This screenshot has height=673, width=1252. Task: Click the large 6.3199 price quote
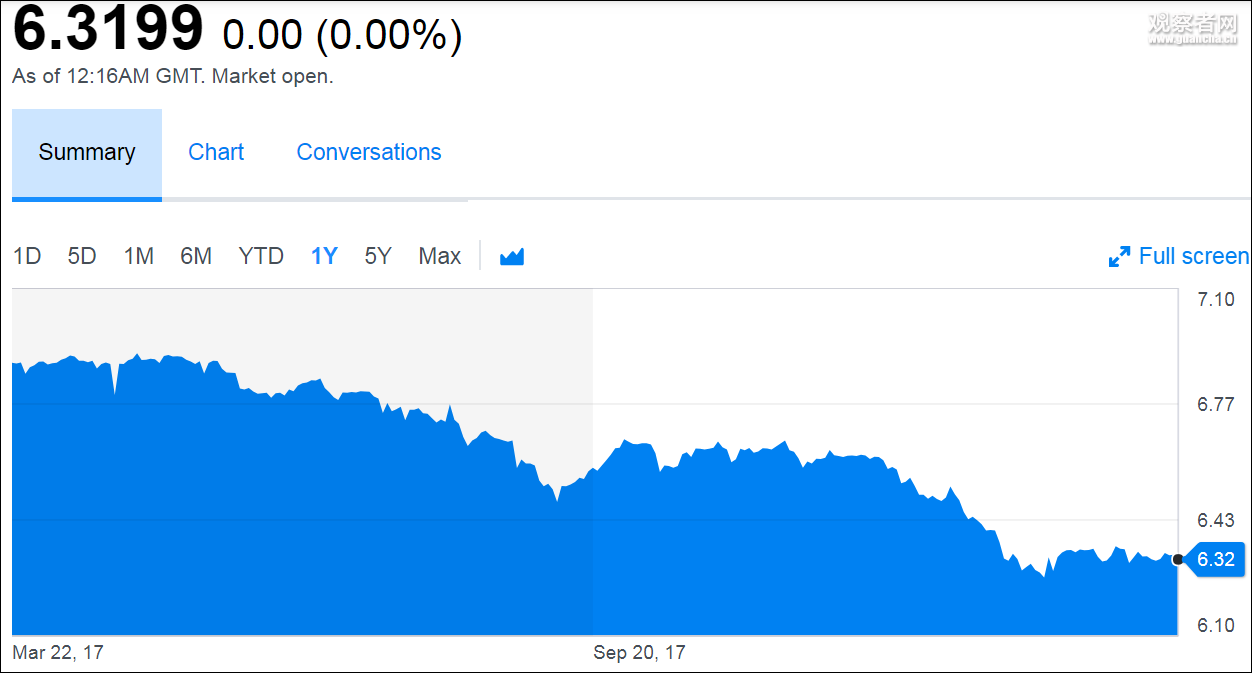pos(108,30)
